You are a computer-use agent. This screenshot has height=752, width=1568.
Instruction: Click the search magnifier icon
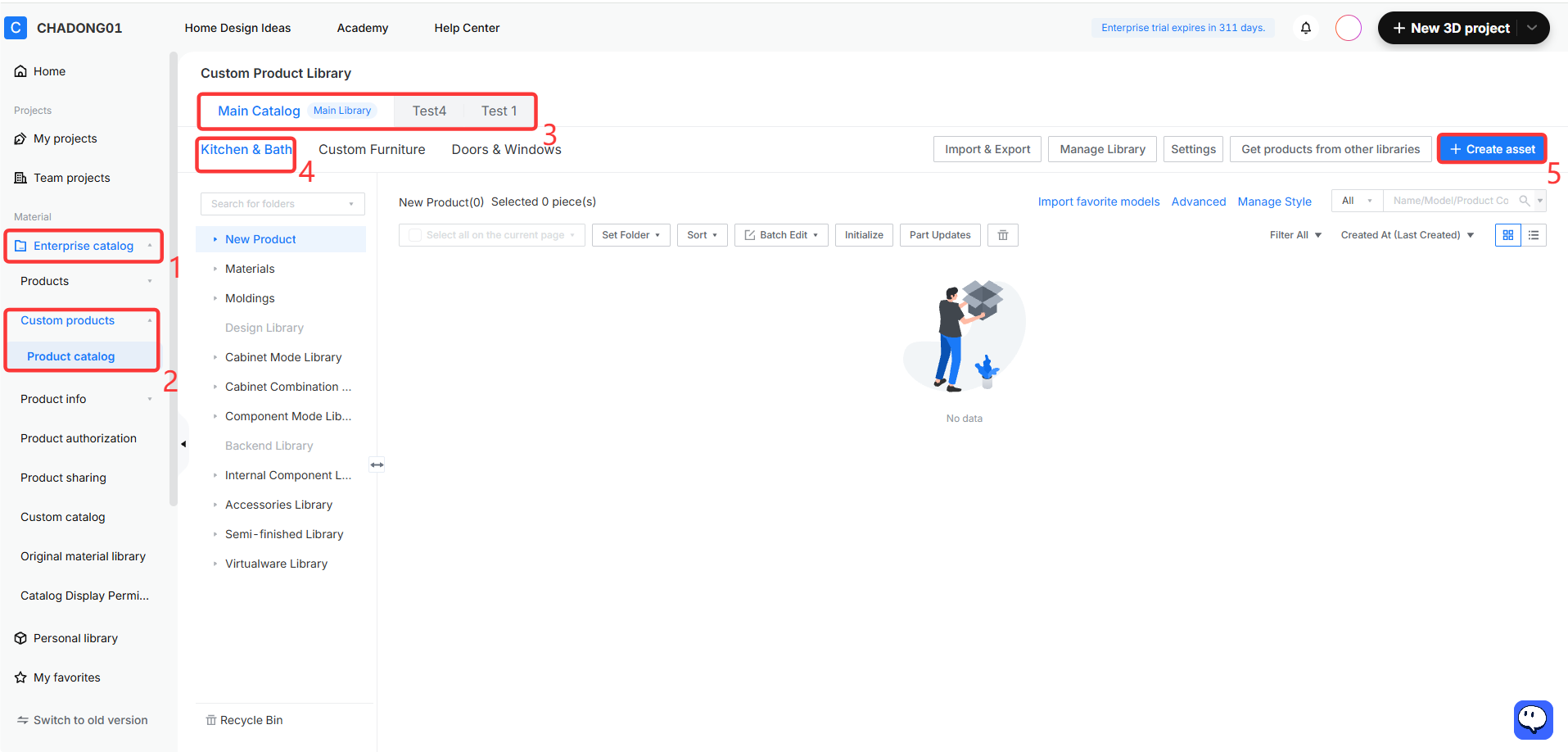point(1525,201)
